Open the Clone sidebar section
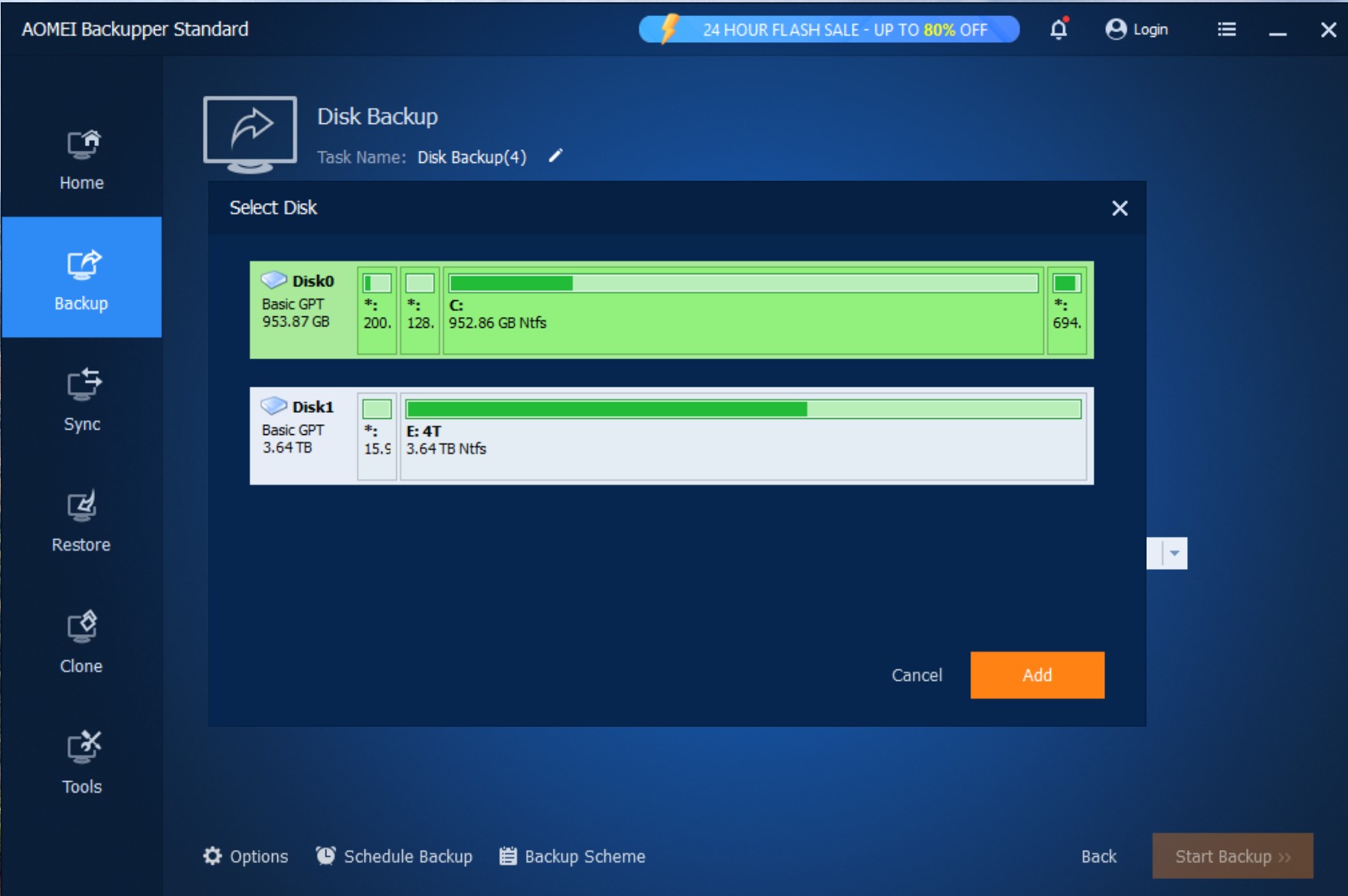Screen dimensions: 1348x896 (81, 642)
